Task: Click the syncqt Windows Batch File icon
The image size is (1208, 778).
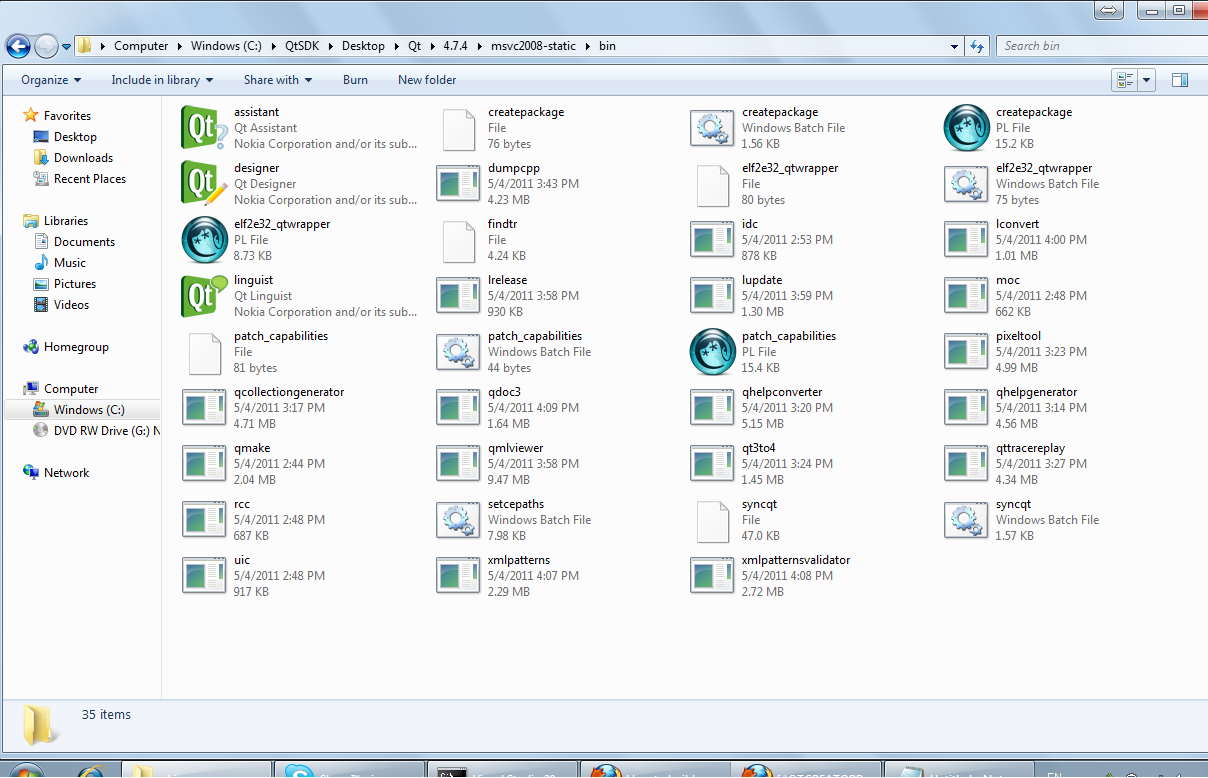Action: 966,520
